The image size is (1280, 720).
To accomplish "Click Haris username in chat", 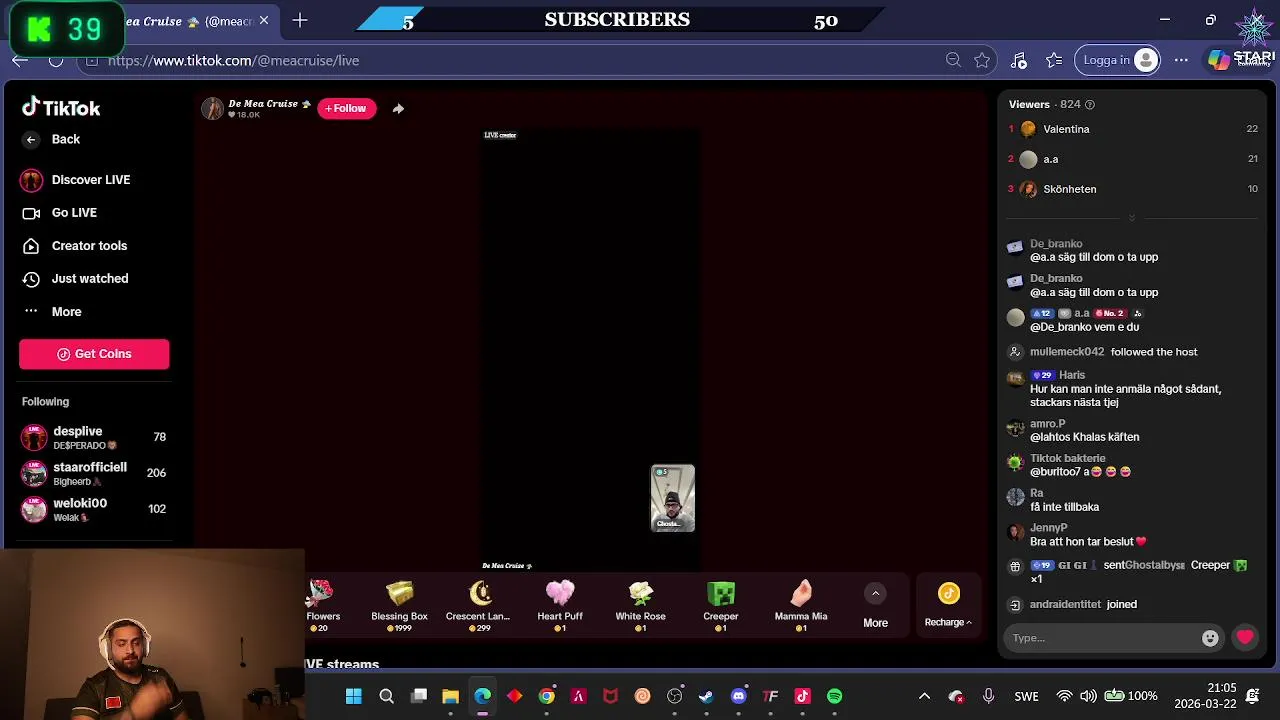I will [x=1072, y=375].
